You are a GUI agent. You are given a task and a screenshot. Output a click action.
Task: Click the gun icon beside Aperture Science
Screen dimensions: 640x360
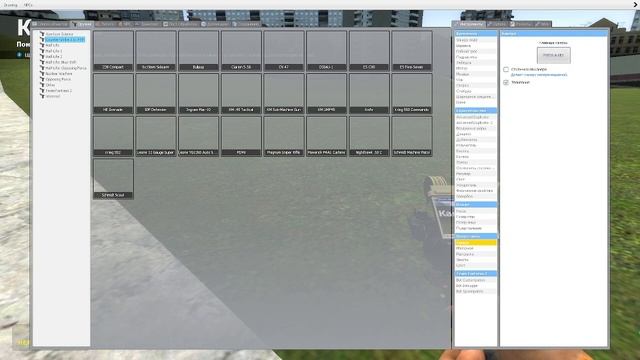[42, 34]
